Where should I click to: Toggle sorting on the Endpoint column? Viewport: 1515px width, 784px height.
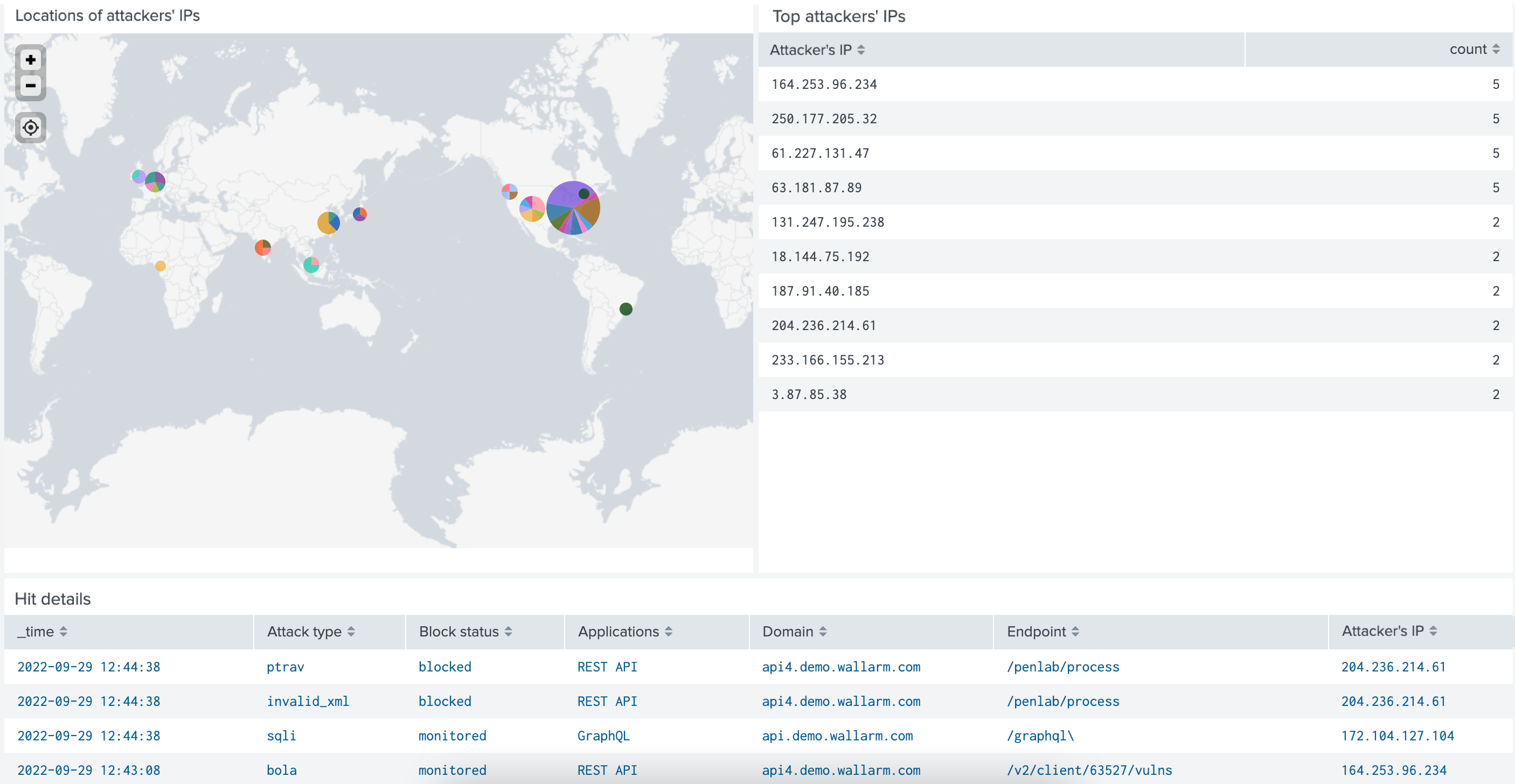pos(1076,632)
